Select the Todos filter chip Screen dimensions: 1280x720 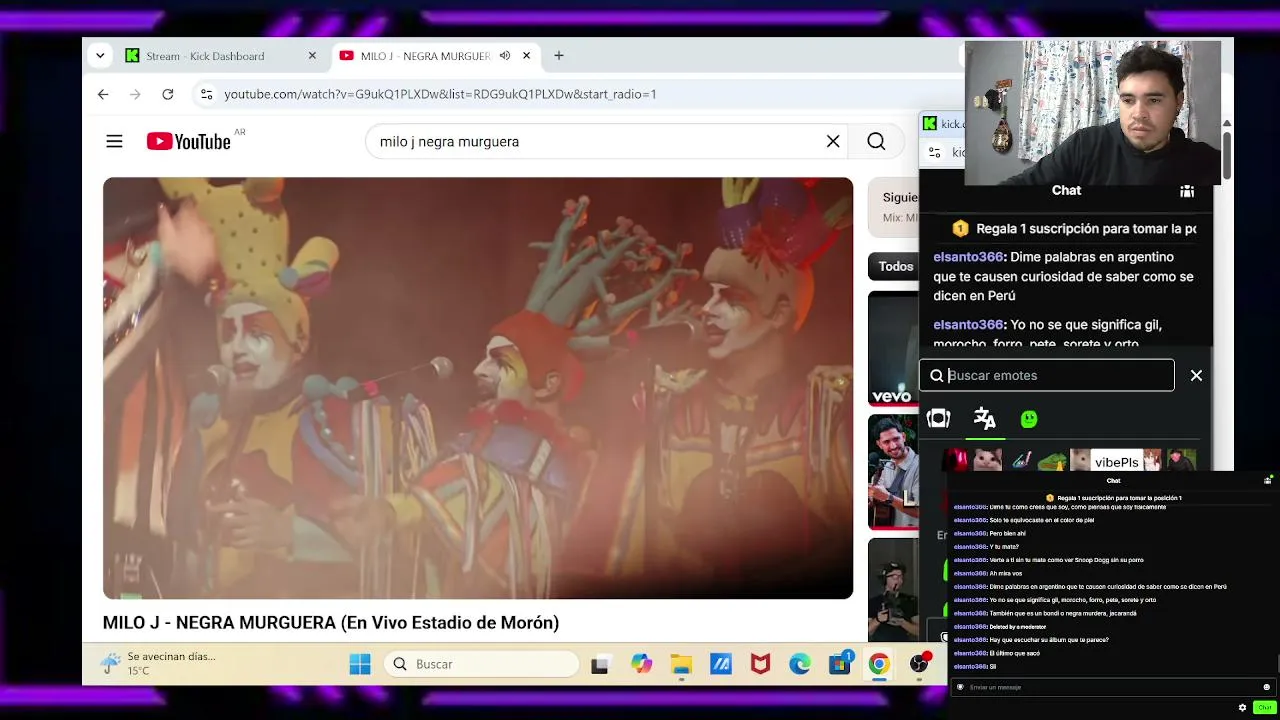click(x=896, y=266)
